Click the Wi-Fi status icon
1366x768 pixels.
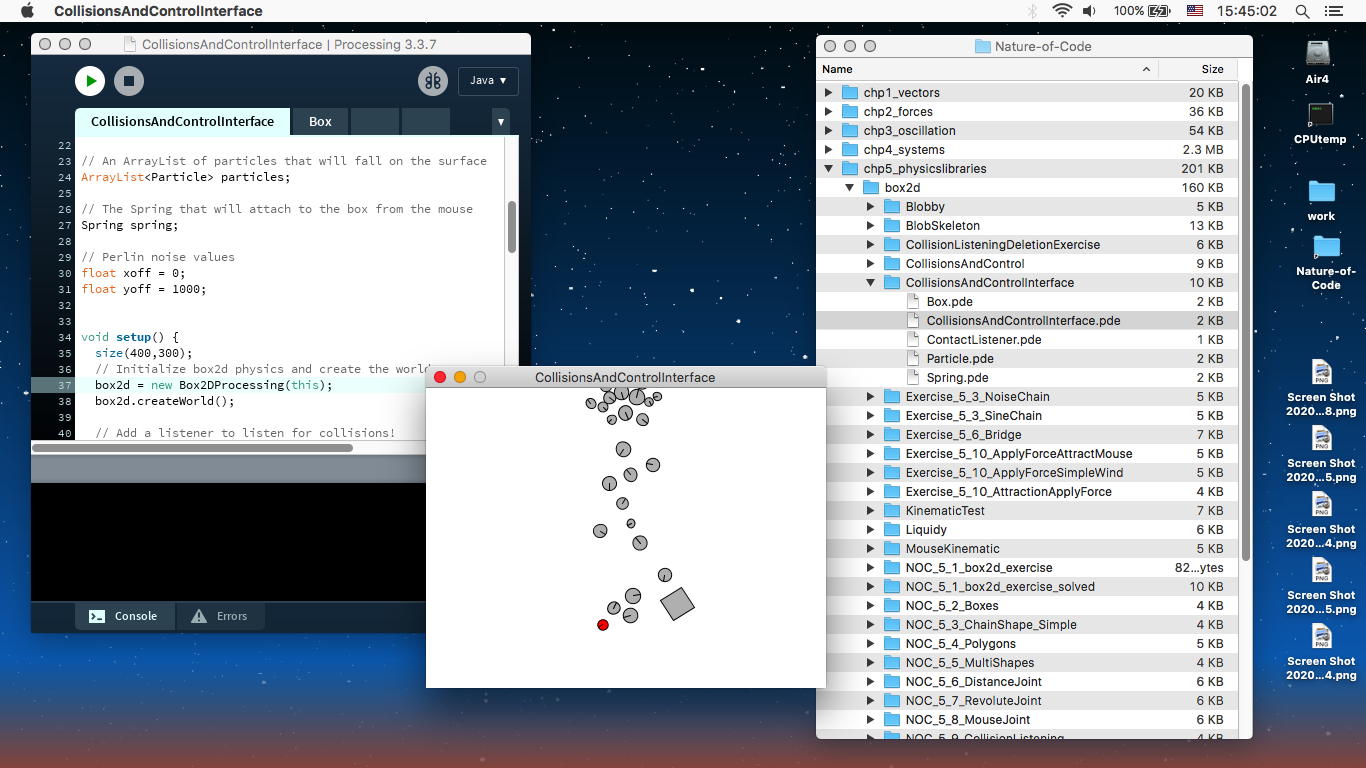(1062, 11)
